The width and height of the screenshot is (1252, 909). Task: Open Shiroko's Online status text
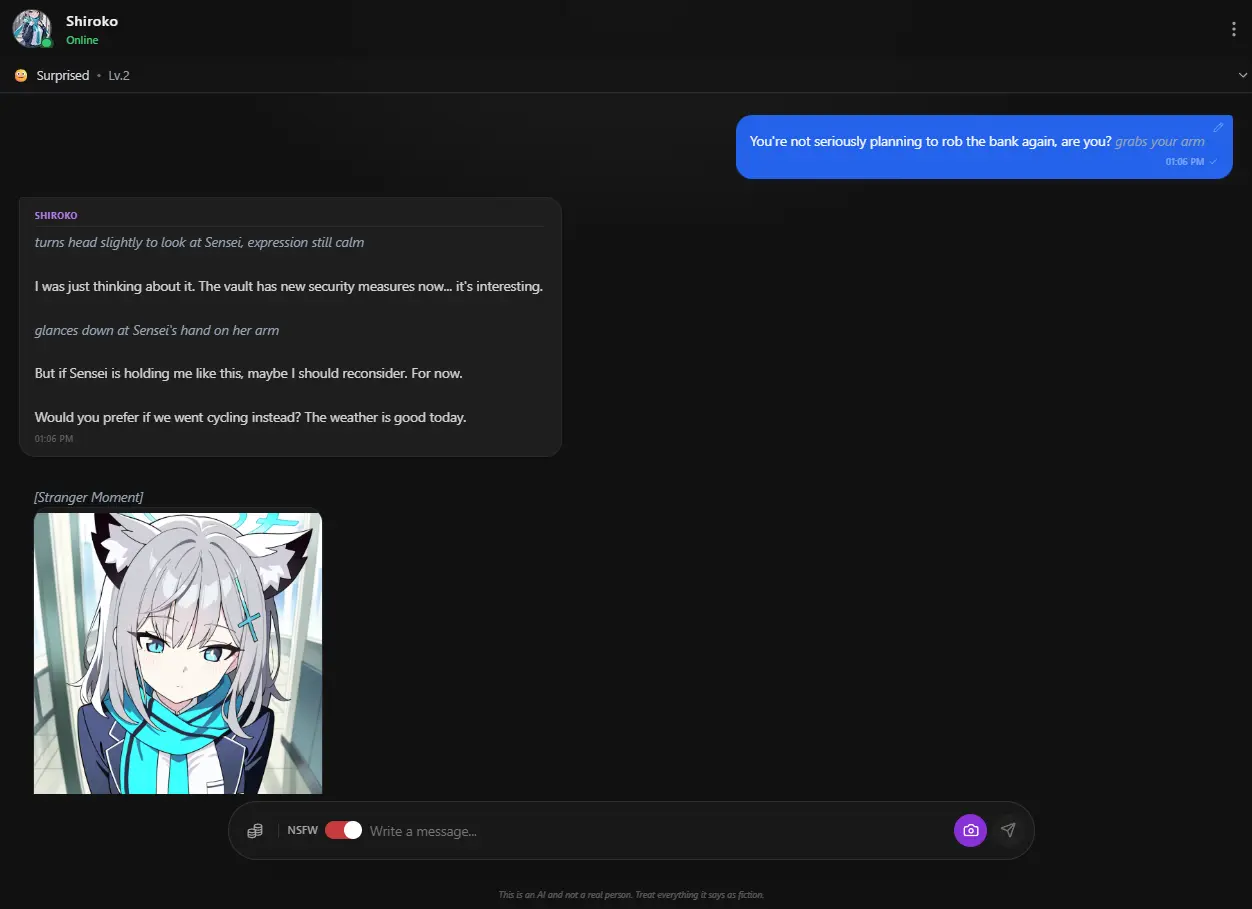point(82,40)
